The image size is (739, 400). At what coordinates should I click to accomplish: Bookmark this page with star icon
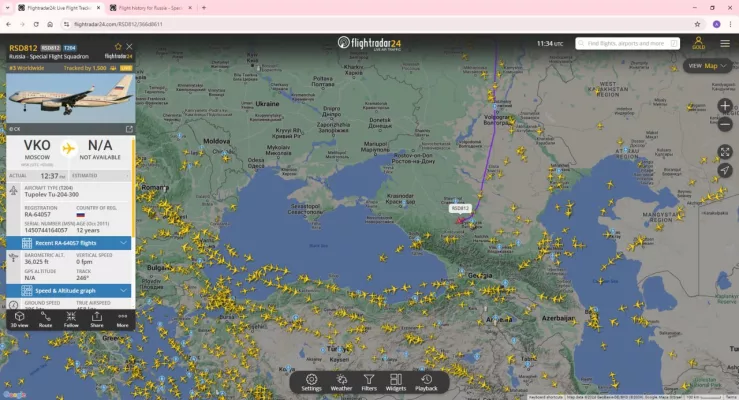click(697, 24)
